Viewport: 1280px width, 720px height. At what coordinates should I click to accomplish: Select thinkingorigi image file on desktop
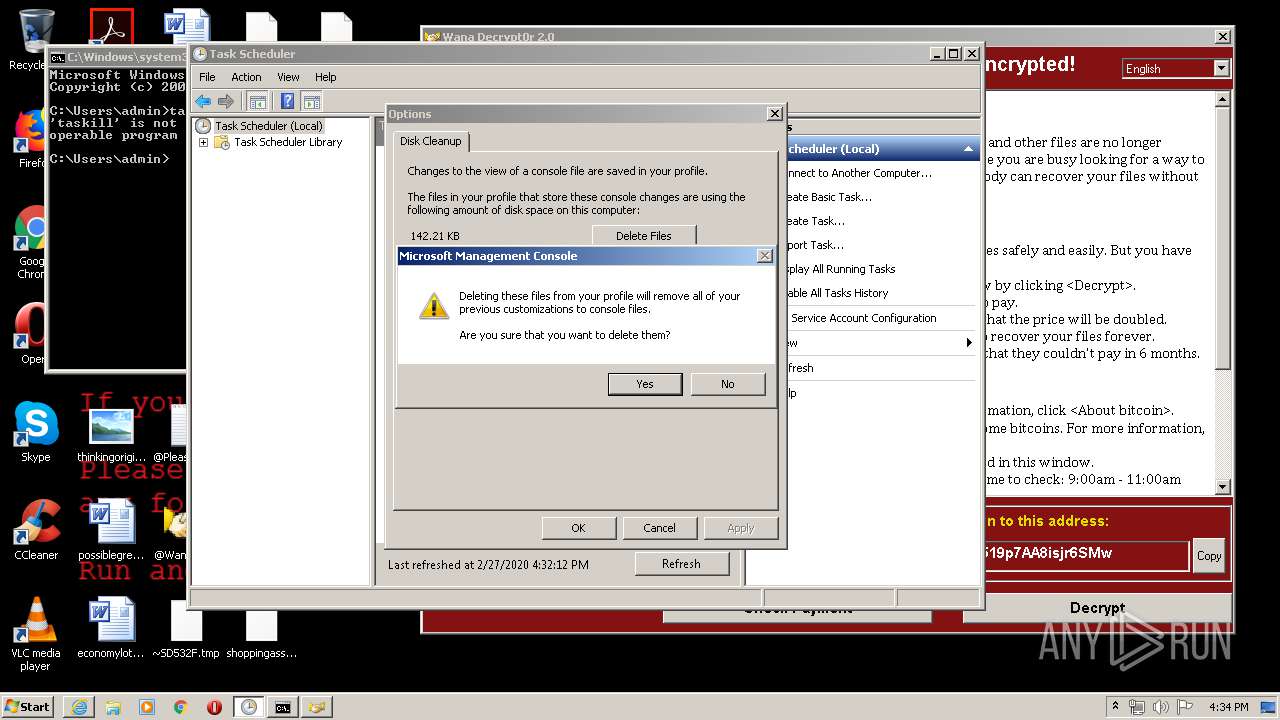coord(111,433)
